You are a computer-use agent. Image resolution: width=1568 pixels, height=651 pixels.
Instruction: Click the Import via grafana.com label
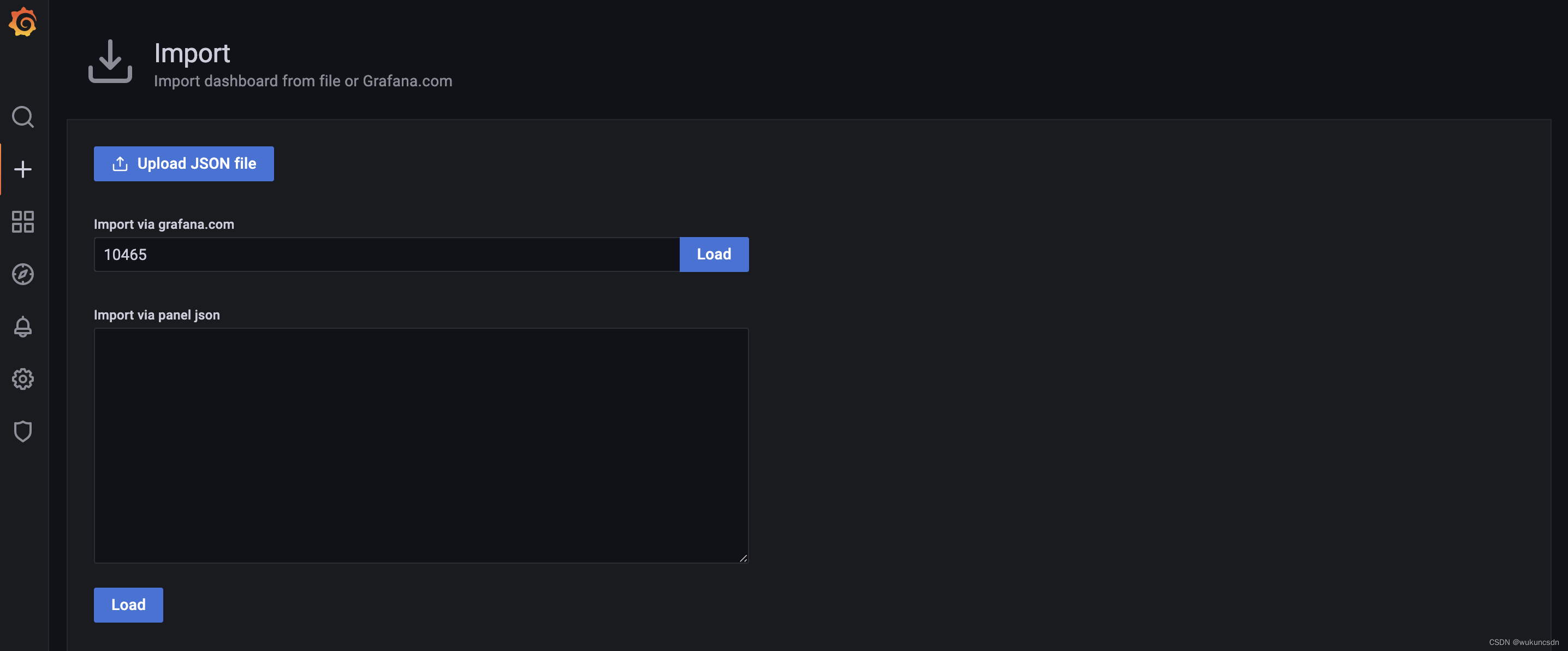[x=163, y=223]
